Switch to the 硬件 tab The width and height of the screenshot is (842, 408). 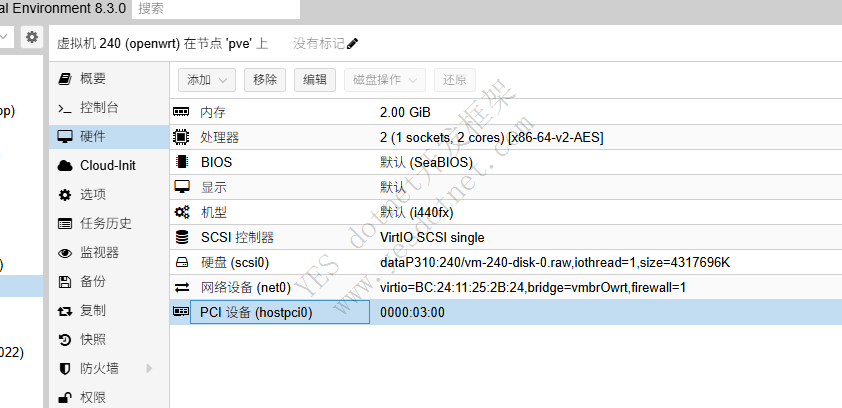pyautogui.click(x=109, y=137)
